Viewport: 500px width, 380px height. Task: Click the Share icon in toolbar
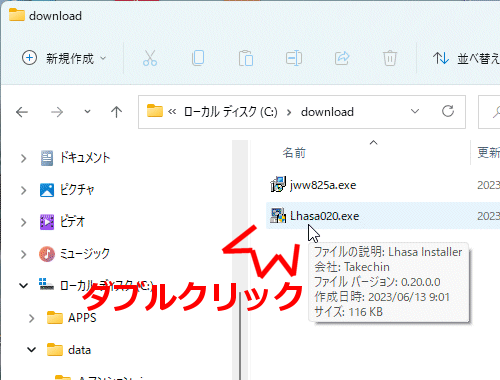click(x=342, y=58)
